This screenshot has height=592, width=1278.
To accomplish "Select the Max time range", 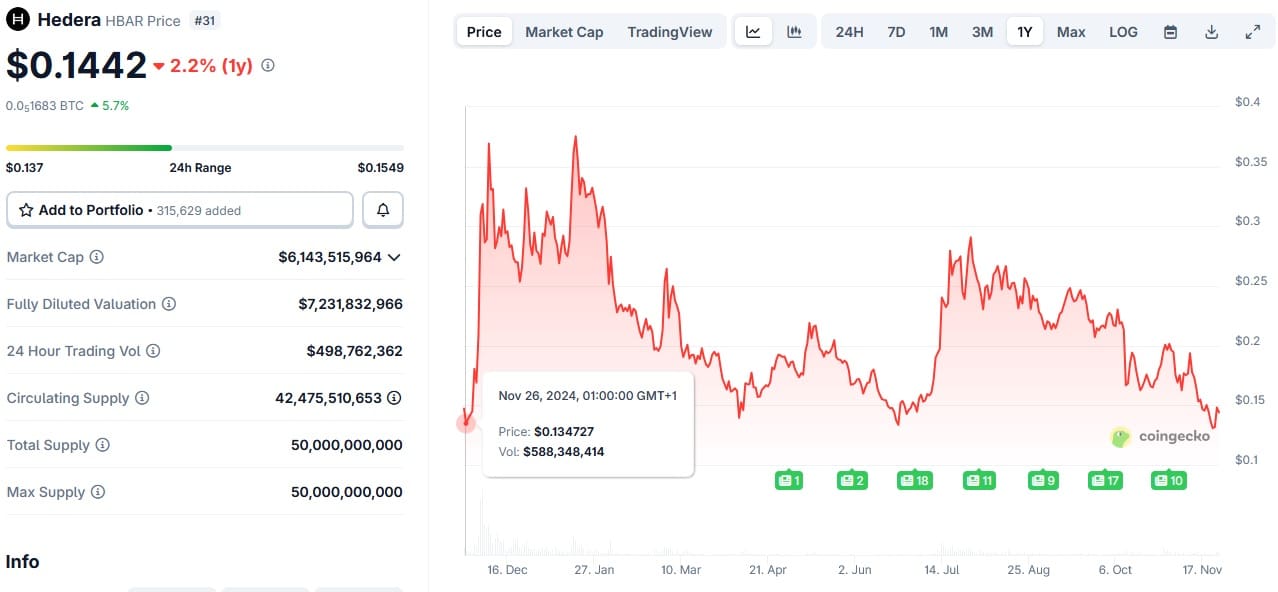I will click(1071, 32).
